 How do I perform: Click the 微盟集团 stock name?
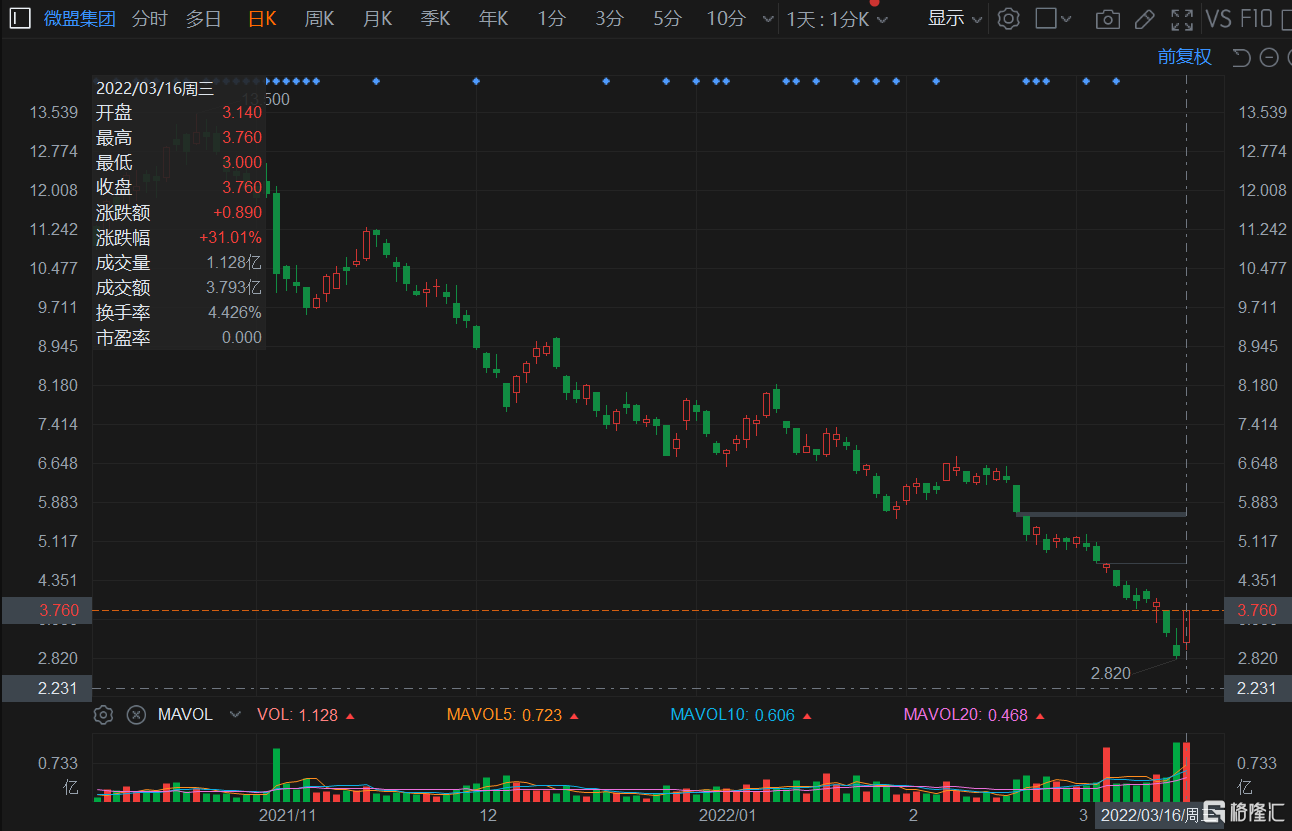pos(80,18)
